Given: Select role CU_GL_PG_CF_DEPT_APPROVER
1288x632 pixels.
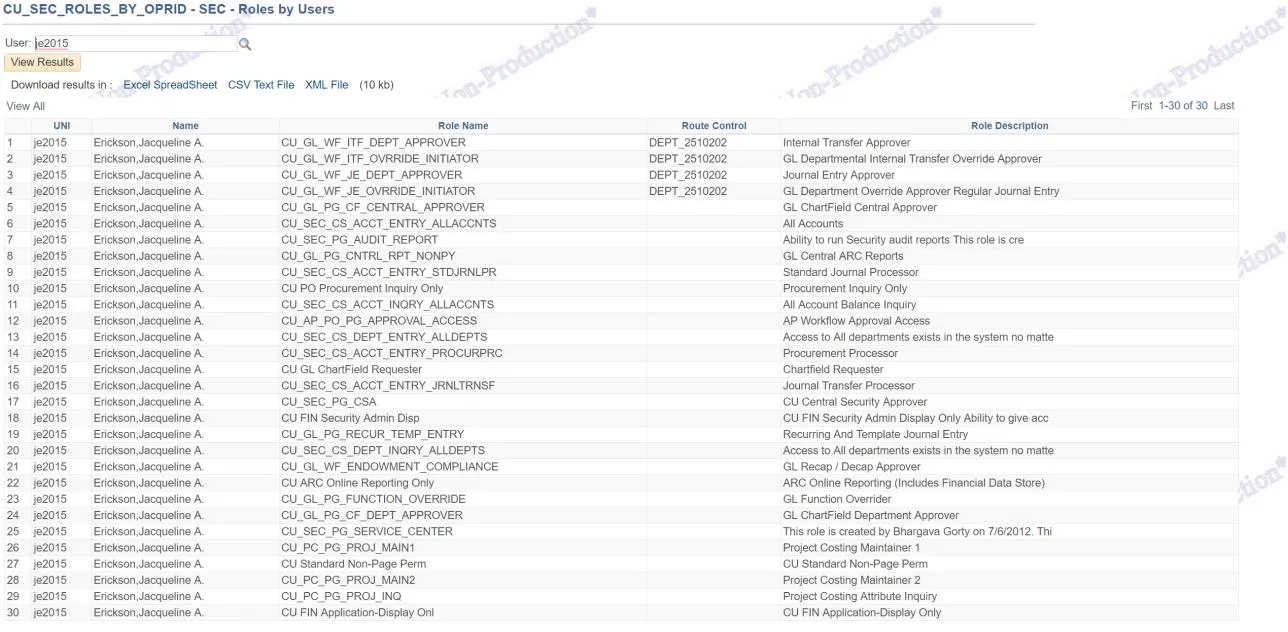Looking at the screenshot, I should pos(372,515).
